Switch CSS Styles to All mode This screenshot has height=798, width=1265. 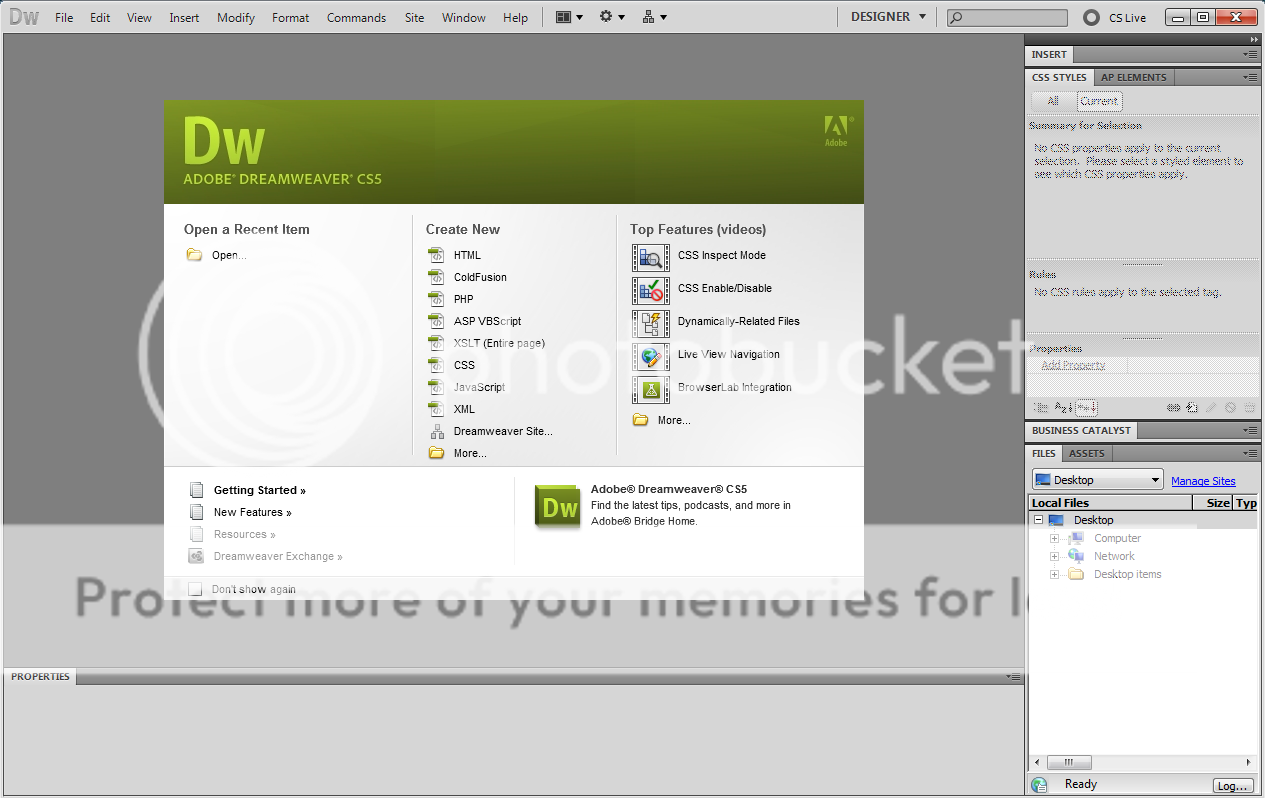tap(1053, 101)
